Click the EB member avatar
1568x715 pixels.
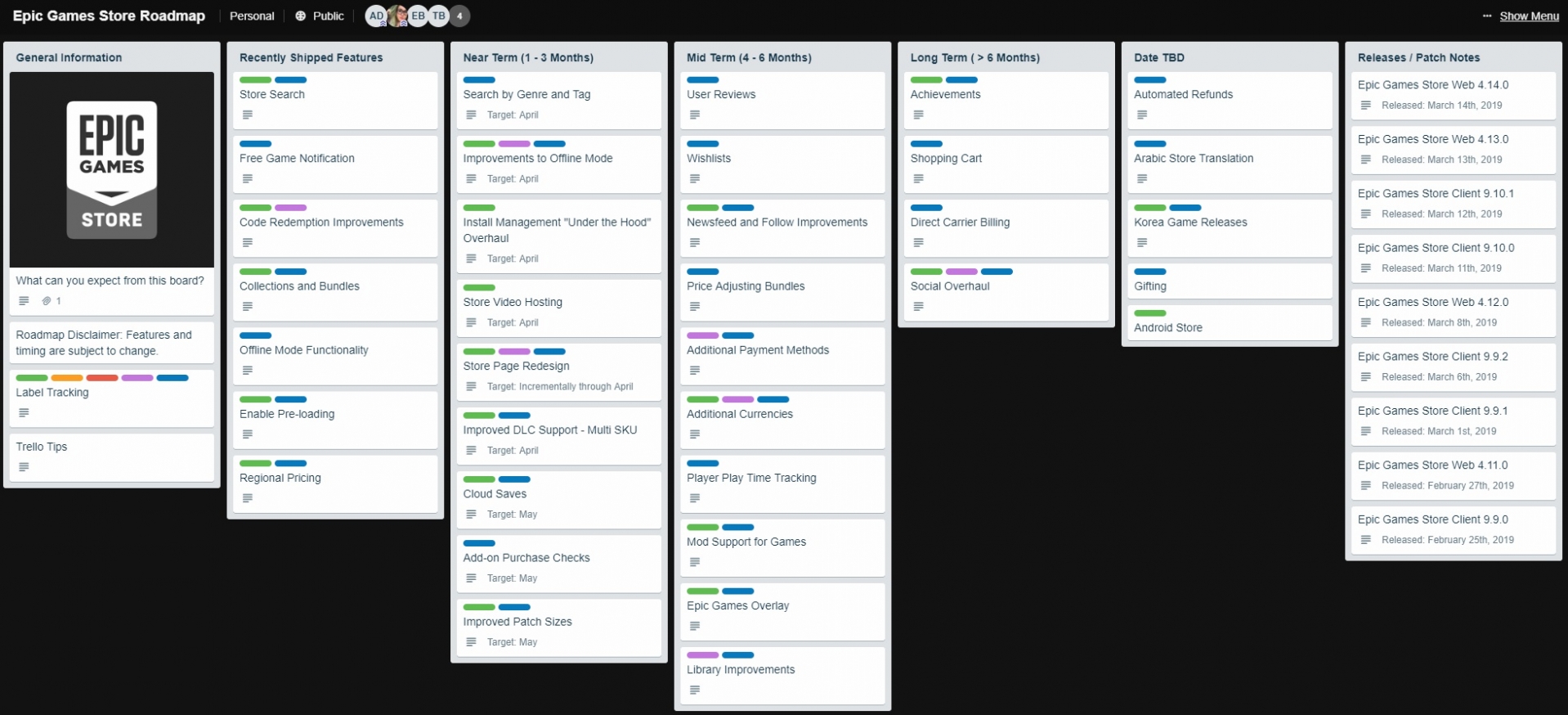point(418,16)
